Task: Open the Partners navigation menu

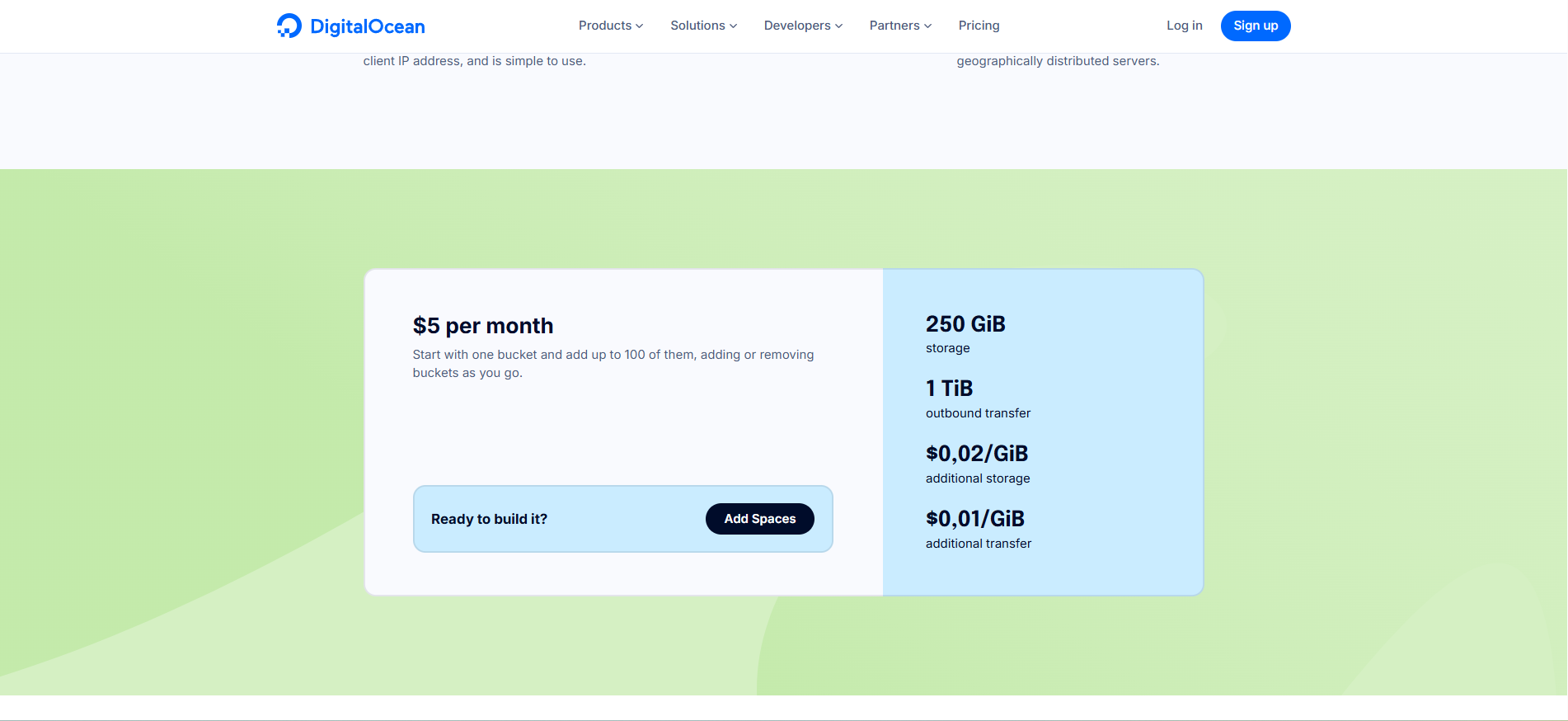Action: click(894, 26)
